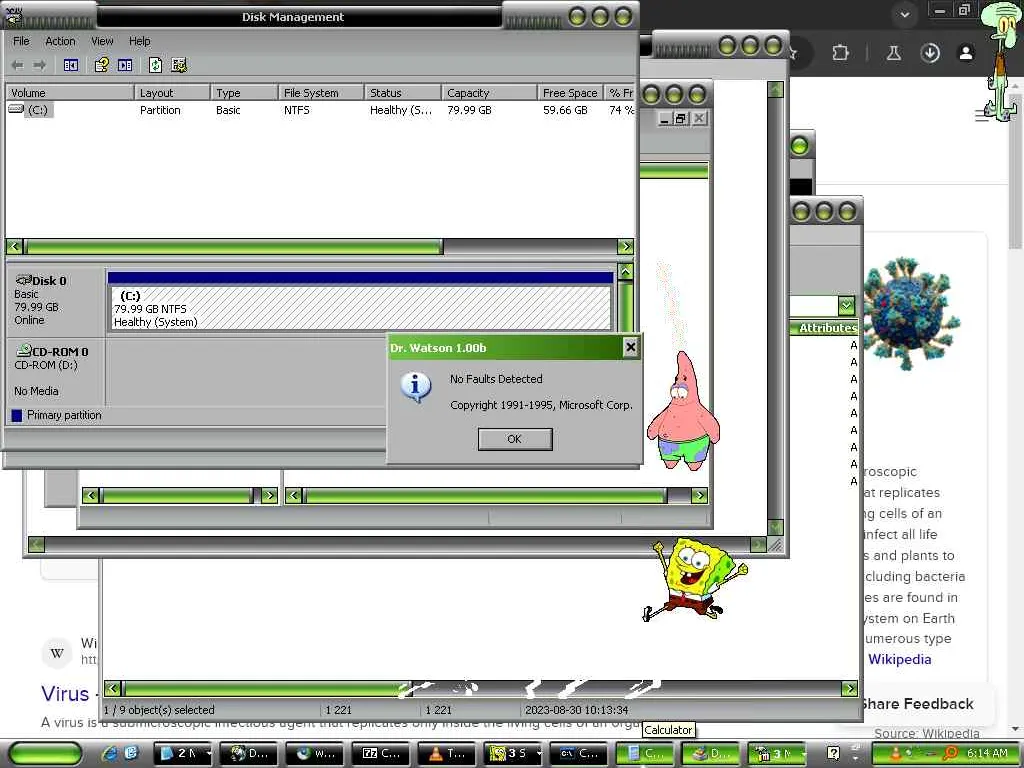Open the View menu in Disk Management

[x=102, y=41]
